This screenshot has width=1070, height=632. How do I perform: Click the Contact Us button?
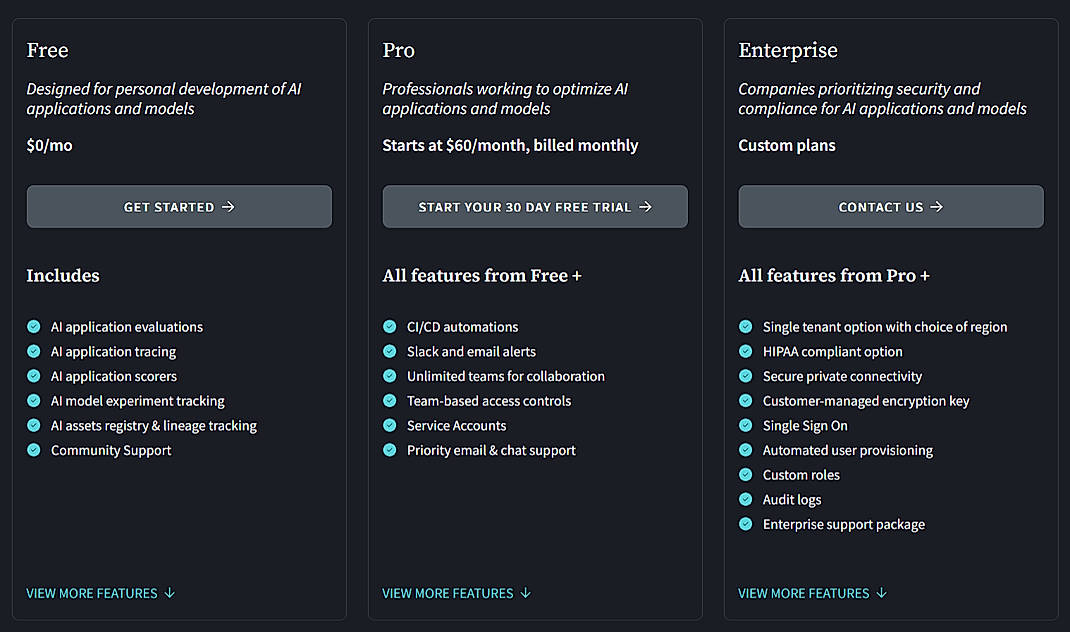click(x=891, y=206)
